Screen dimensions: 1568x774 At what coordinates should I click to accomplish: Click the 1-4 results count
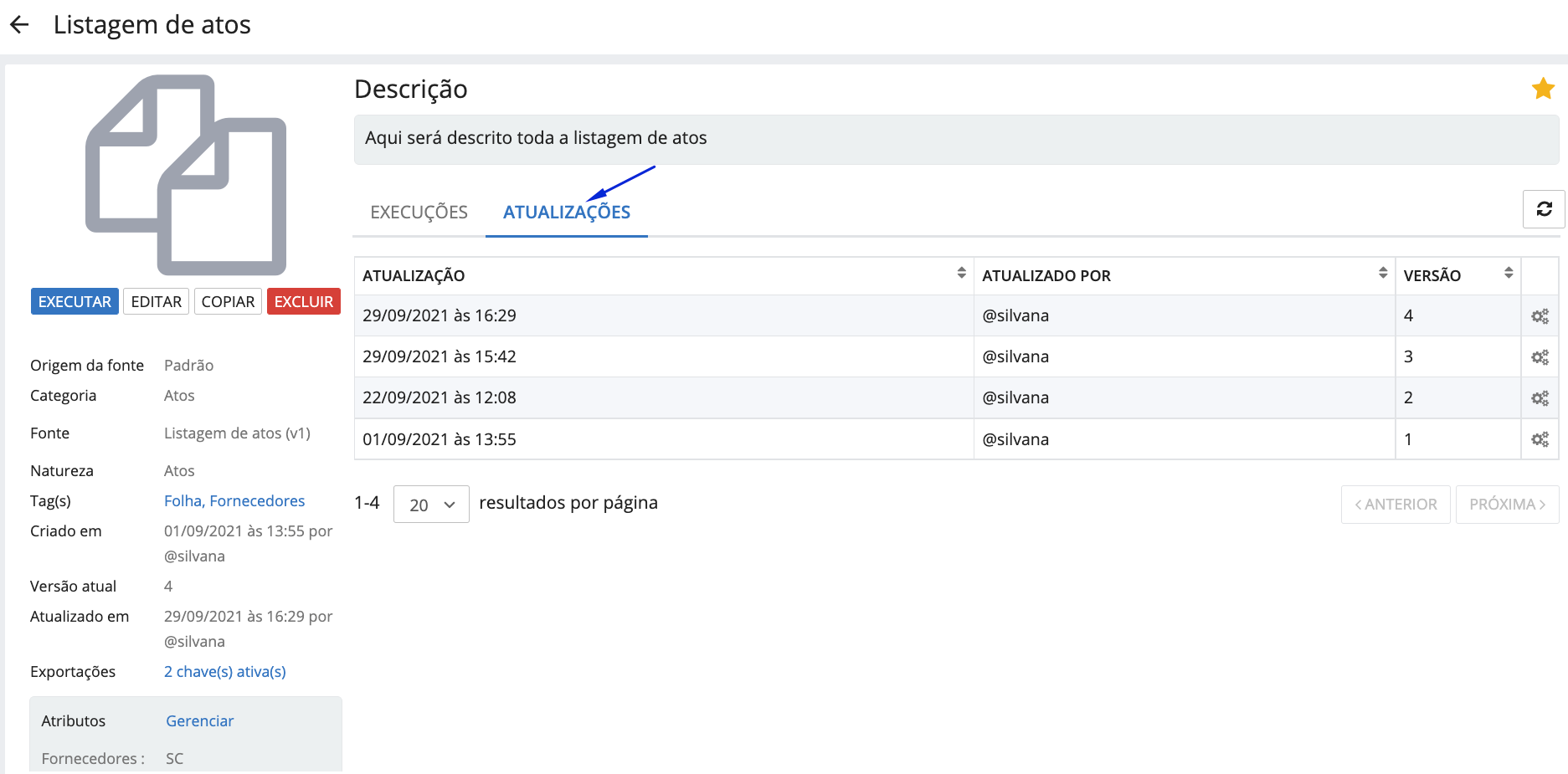367,503
